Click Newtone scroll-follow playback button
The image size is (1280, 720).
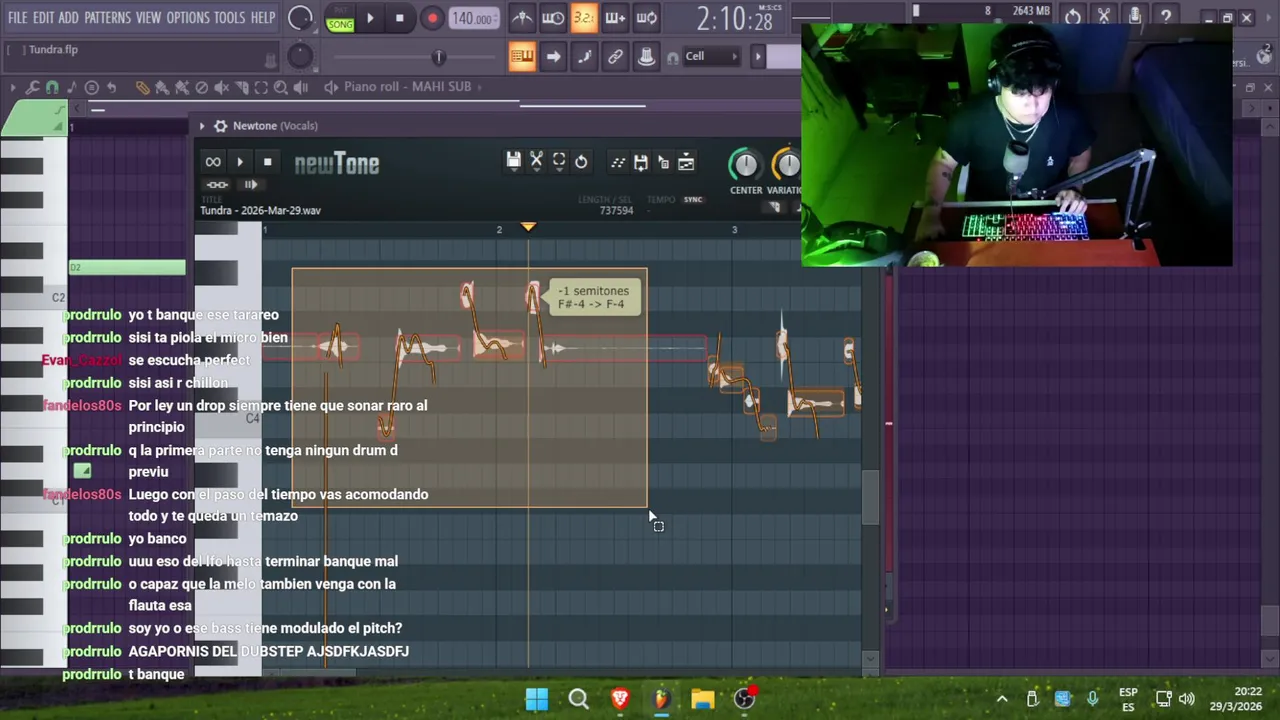click(251, 185)
